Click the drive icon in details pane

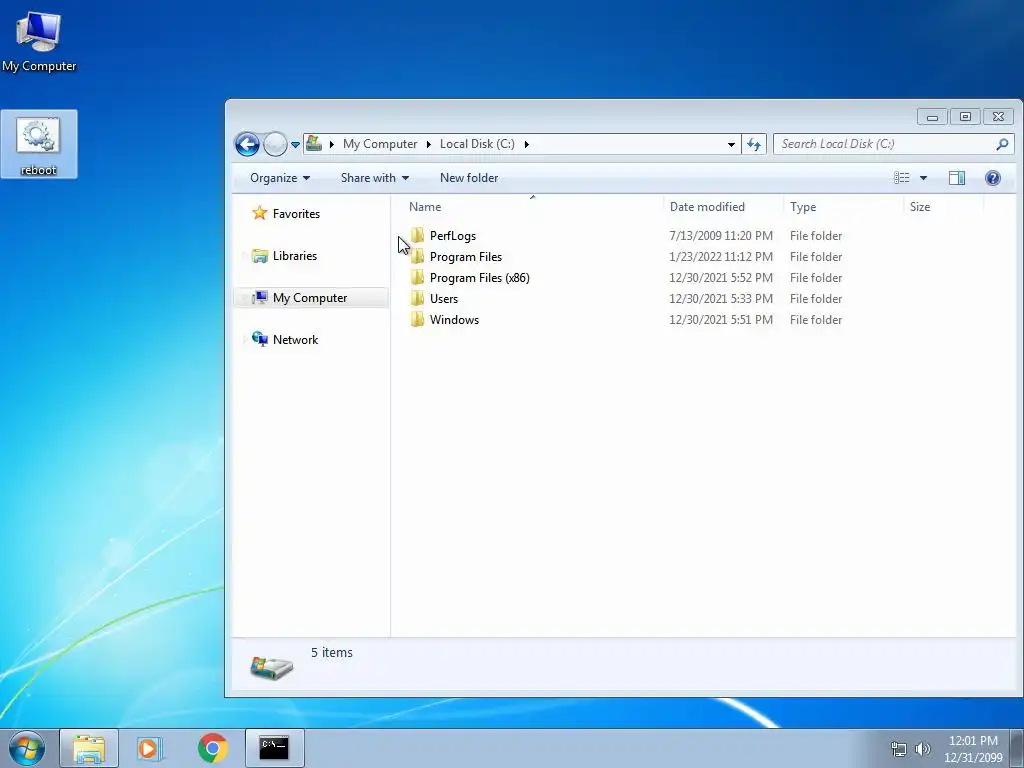[x=272, y=667]
